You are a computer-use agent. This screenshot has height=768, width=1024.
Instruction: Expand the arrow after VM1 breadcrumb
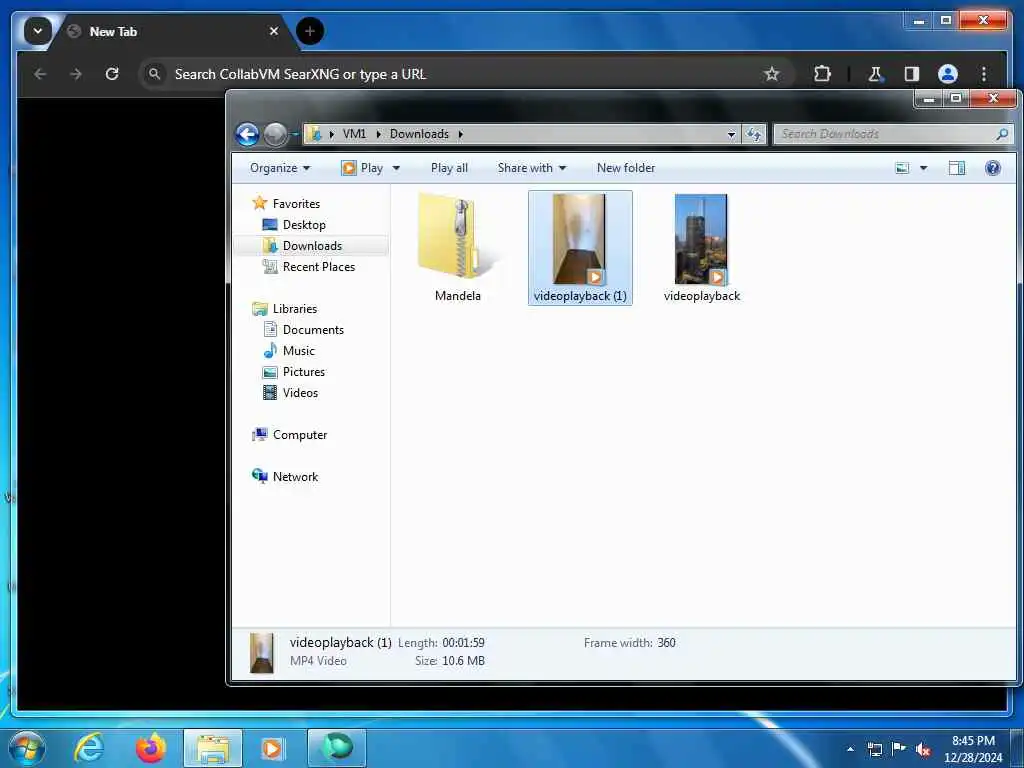click(378, 134)
